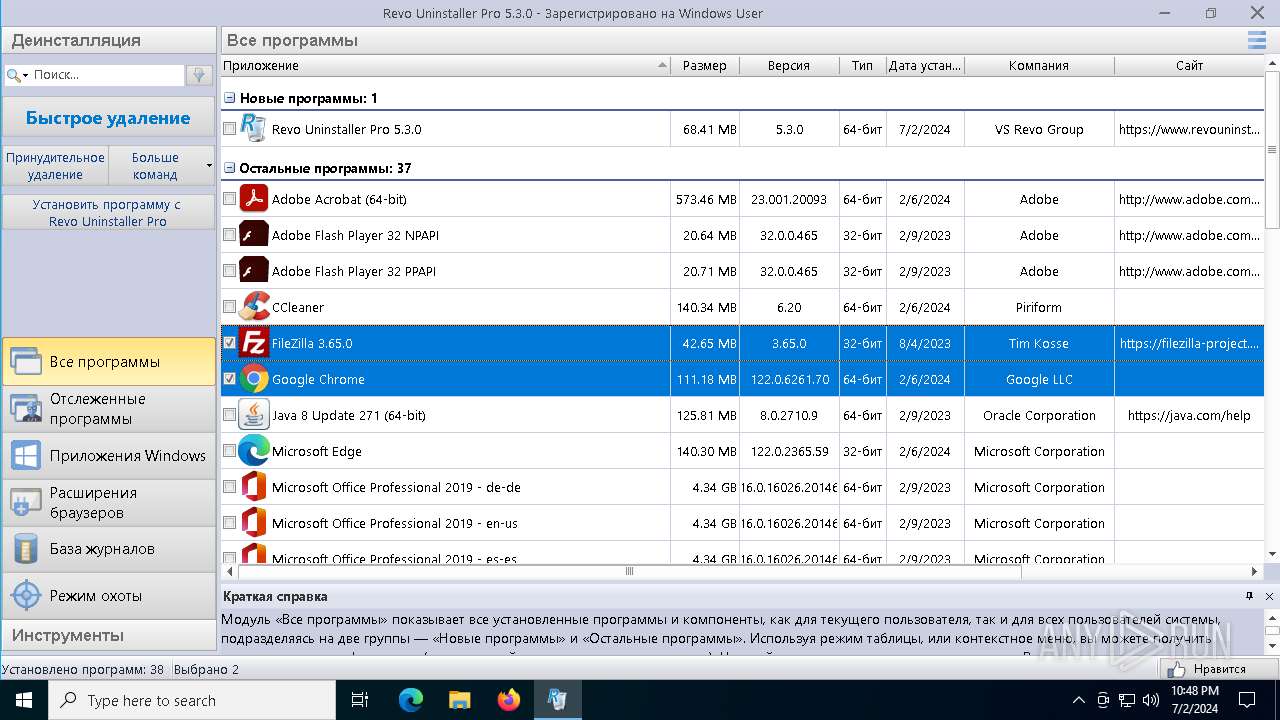Open the Action Center notifications icon
Viewport: 1280px width, 720px height.
click(x=1247, y=700)
